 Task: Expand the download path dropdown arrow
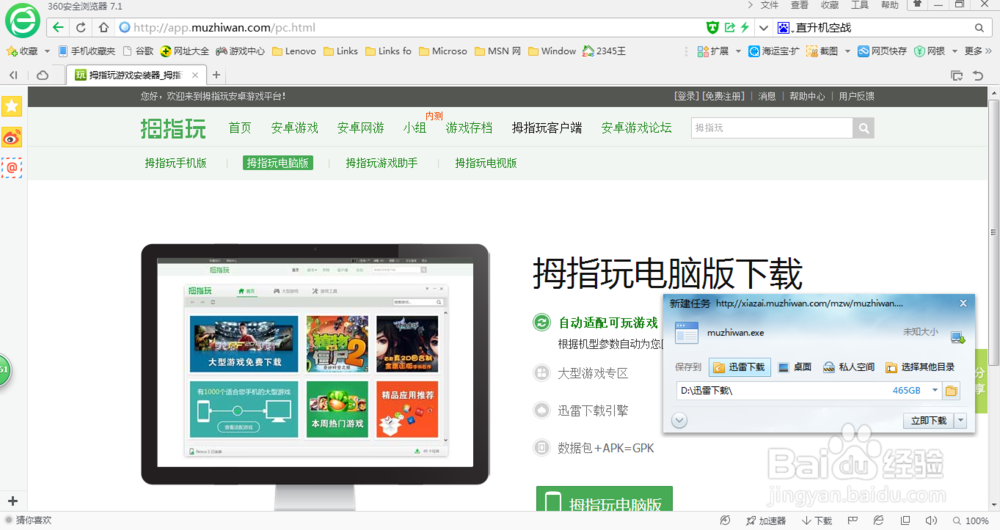pos(934,390)
